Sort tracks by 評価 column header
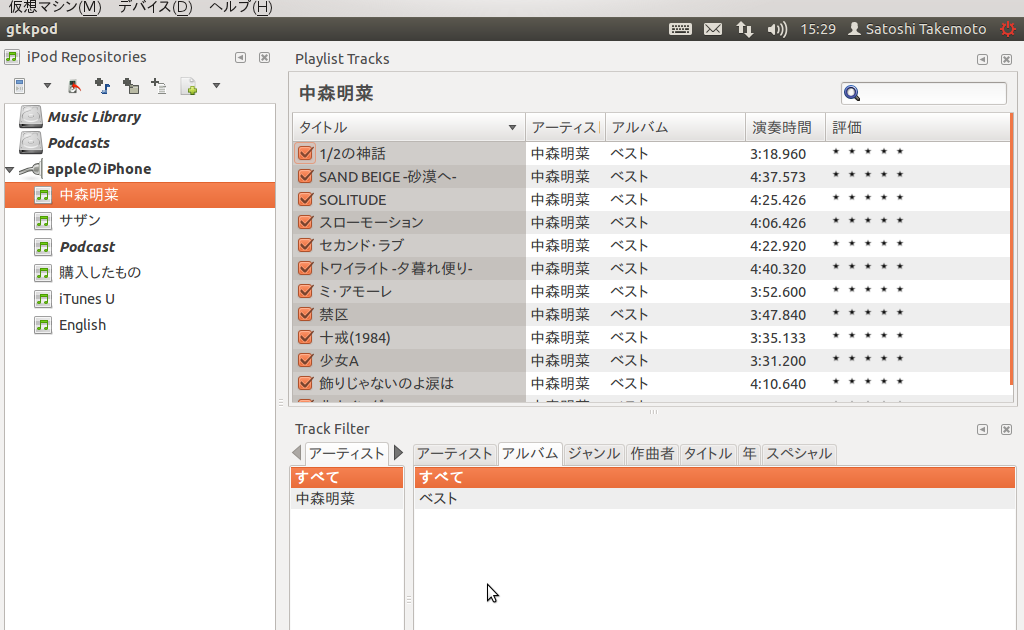This screenshot has width=1024, height=630. pyautogui.click(x=917, y=127)
